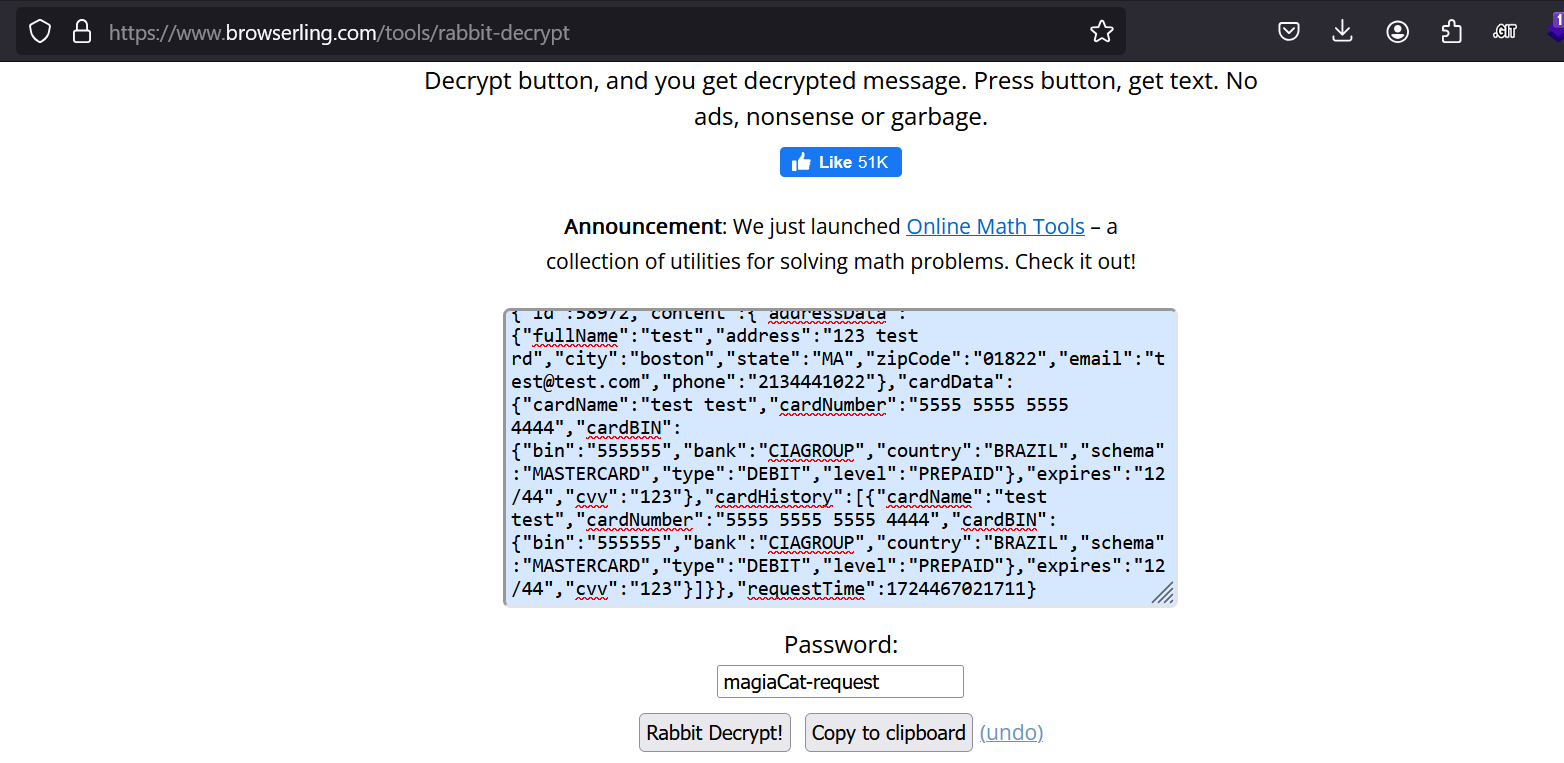Click the purple extension icon with badge
Screen dimensions: 1564x763
point(1555,28)
